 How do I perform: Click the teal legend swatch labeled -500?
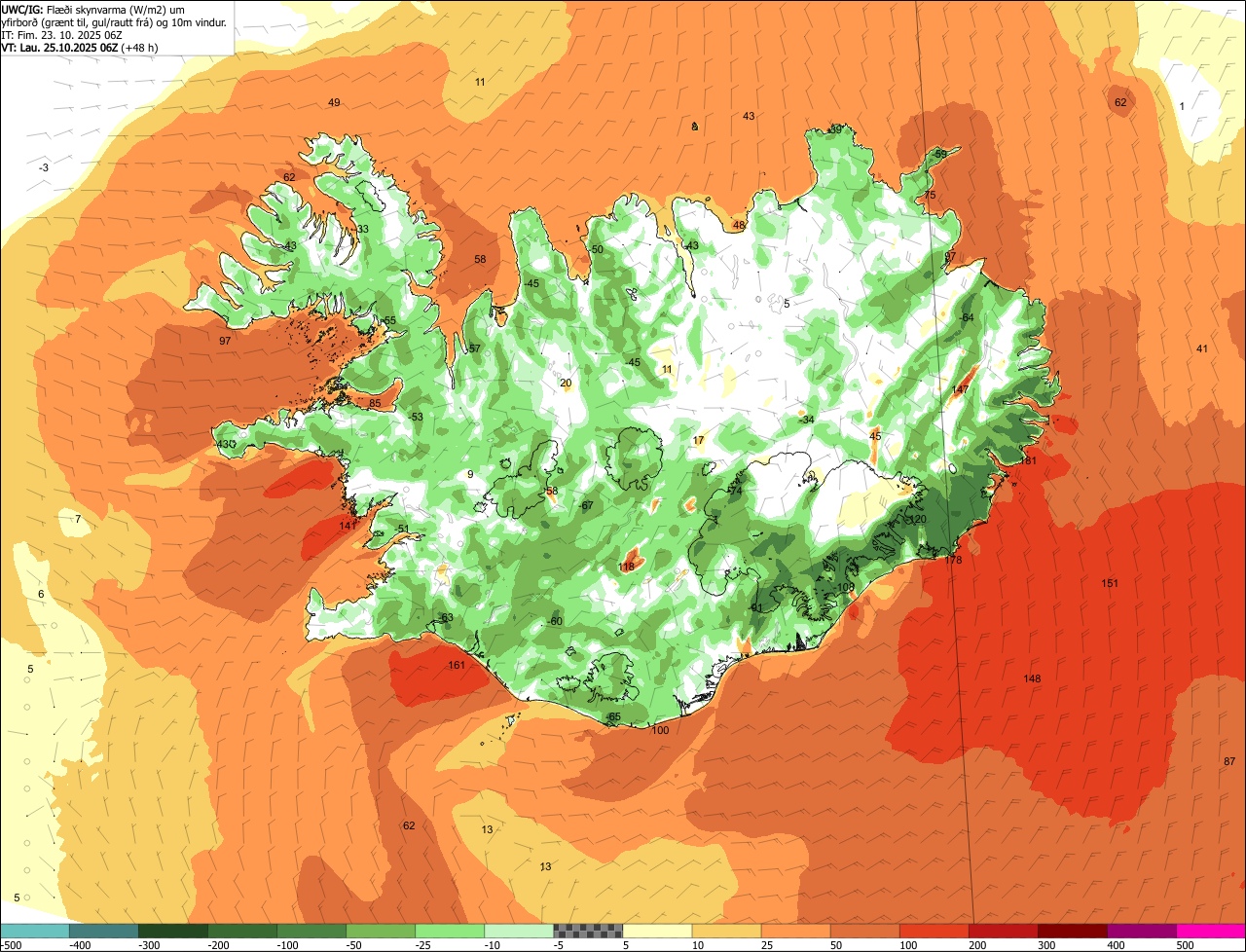(x=35, y=932)
